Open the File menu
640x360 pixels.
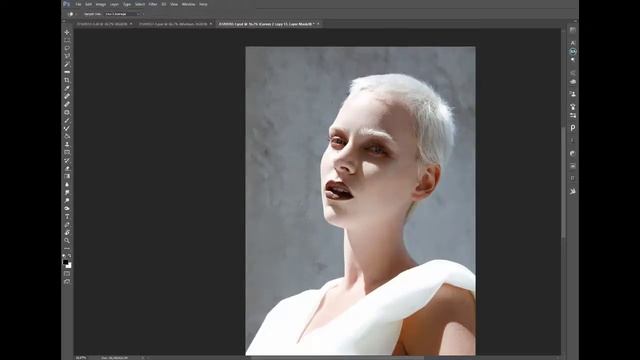(78, 4)
